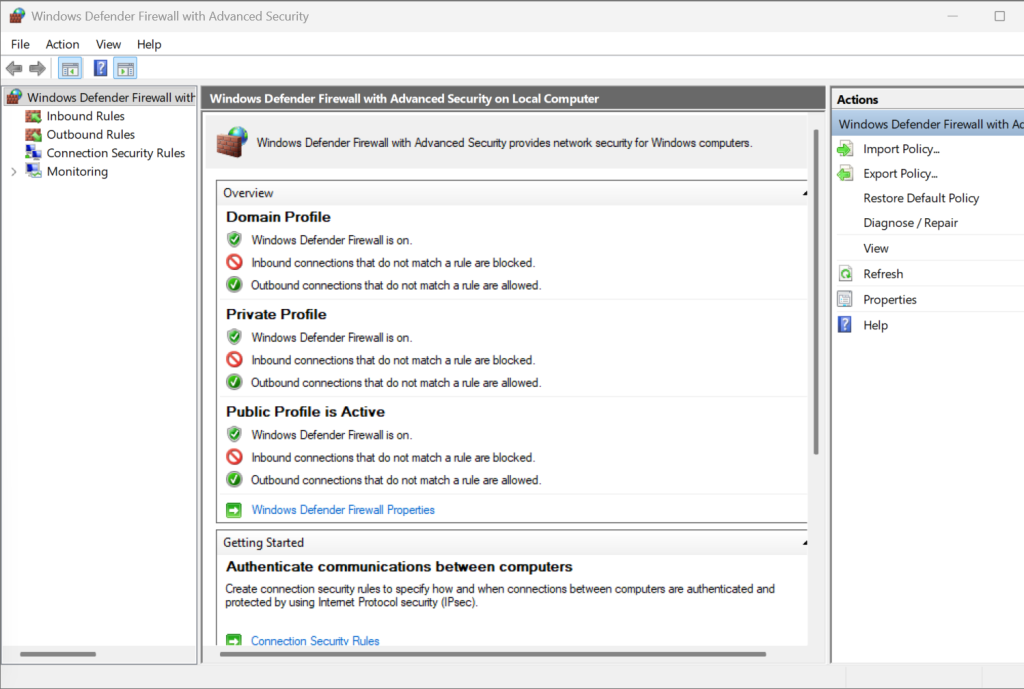The height and width of the screenshot is (689, 1024).
Task: Collapse the Overview section
Action: (804, 193)
